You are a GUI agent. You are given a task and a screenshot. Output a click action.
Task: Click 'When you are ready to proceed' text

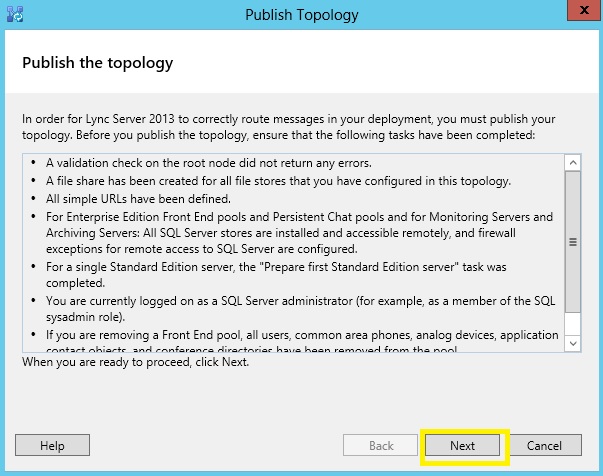(135, 362)
